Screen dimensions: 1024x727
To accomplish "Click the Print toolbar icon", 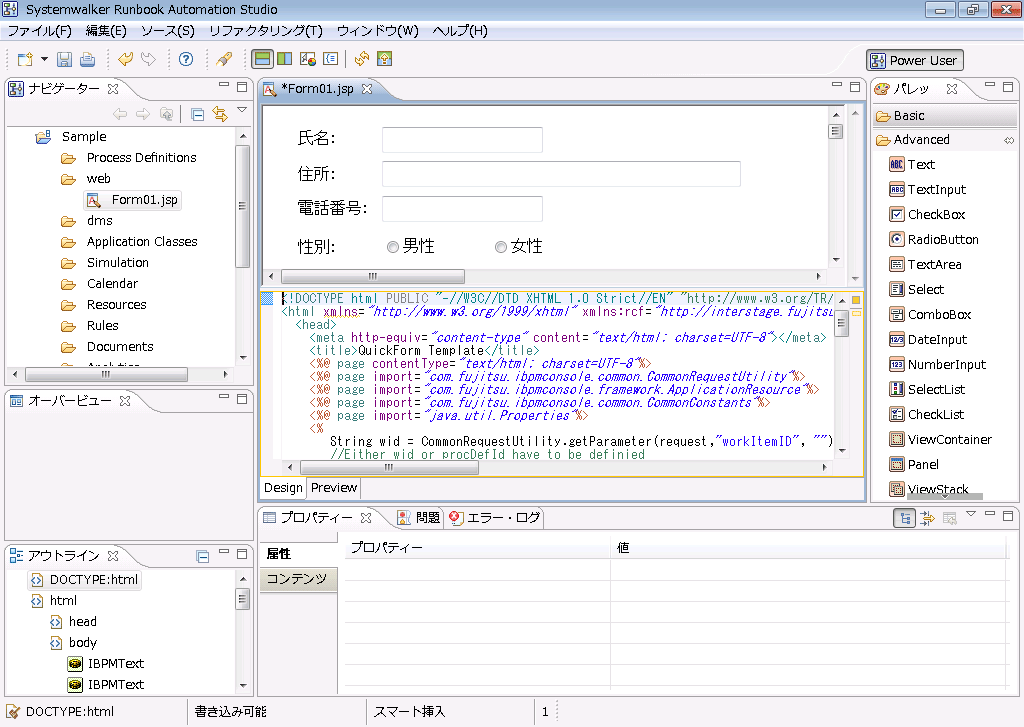I will [88, 59].
